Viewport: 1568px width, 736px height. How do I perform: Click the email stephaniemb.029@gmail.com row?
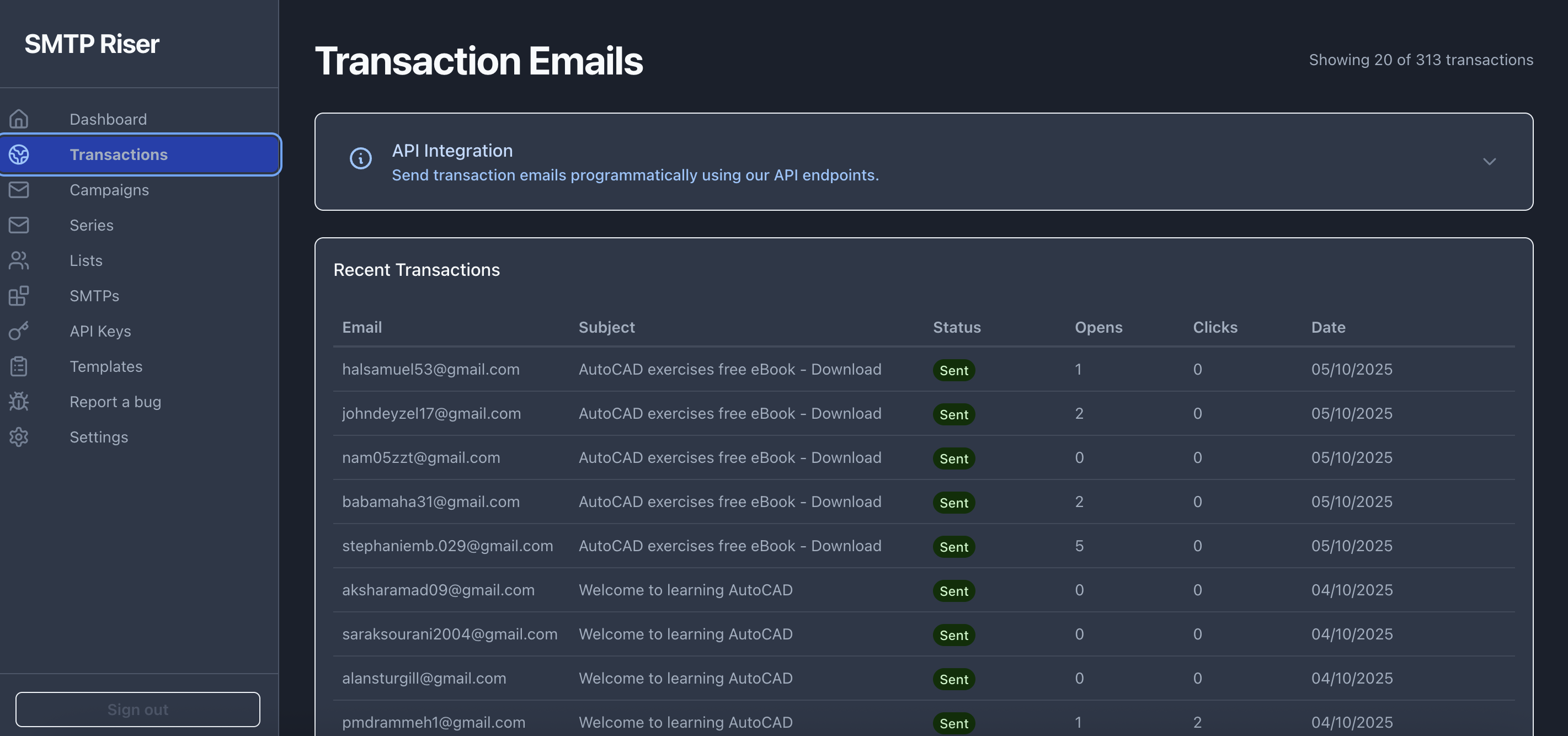[447, 546]
